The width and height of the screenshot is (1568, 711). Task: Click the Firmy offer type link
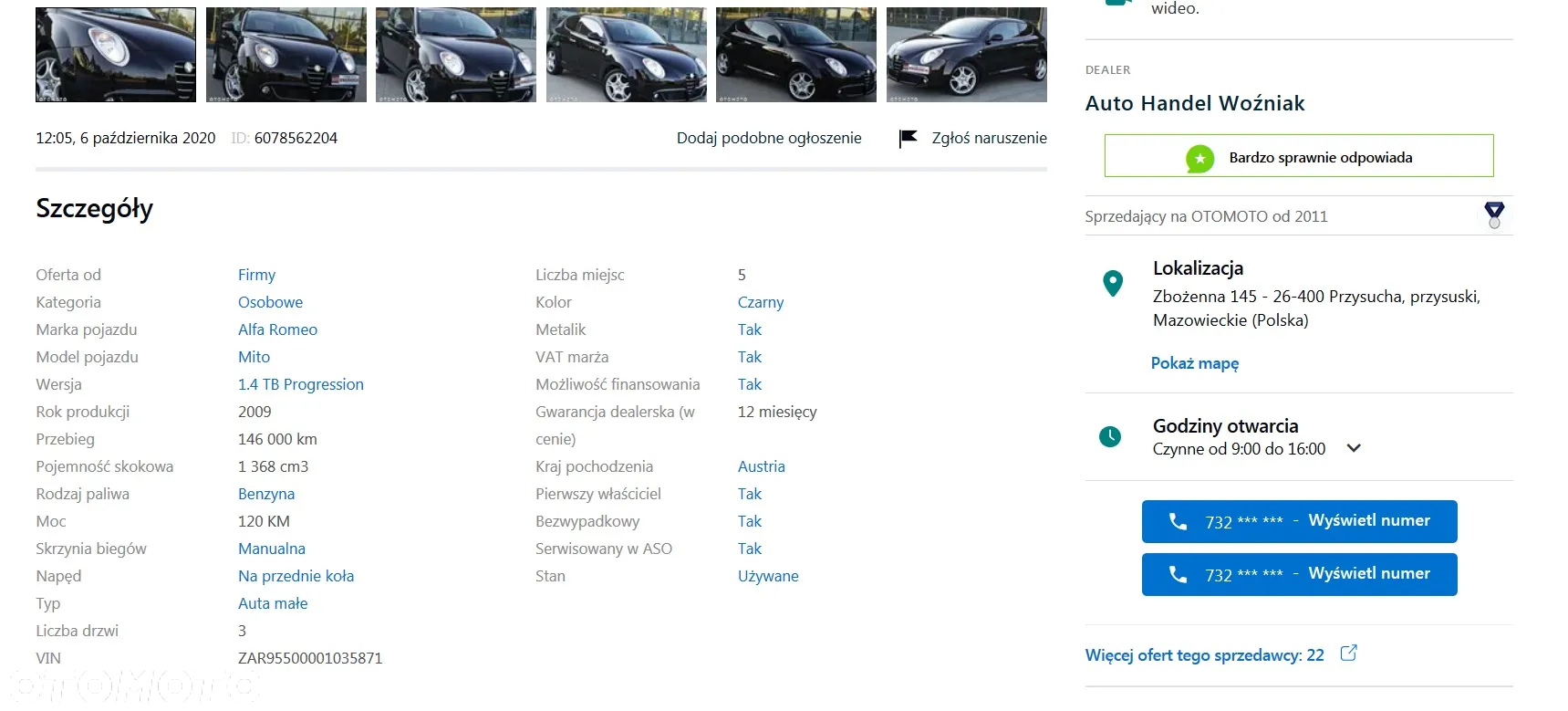(x=256, y=275)
